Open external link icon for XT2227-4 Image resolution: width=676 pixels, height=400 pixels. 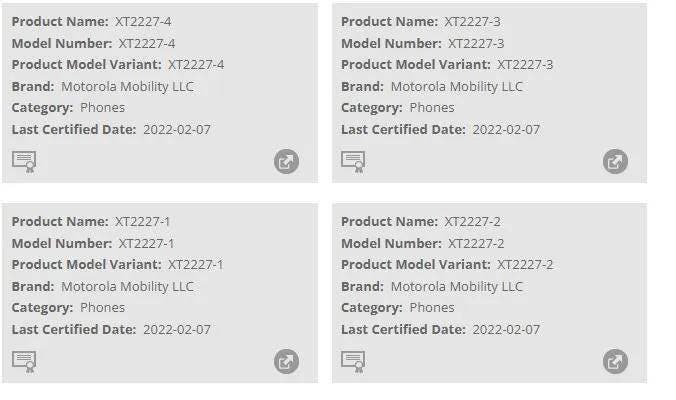click(x=286, y=162)
